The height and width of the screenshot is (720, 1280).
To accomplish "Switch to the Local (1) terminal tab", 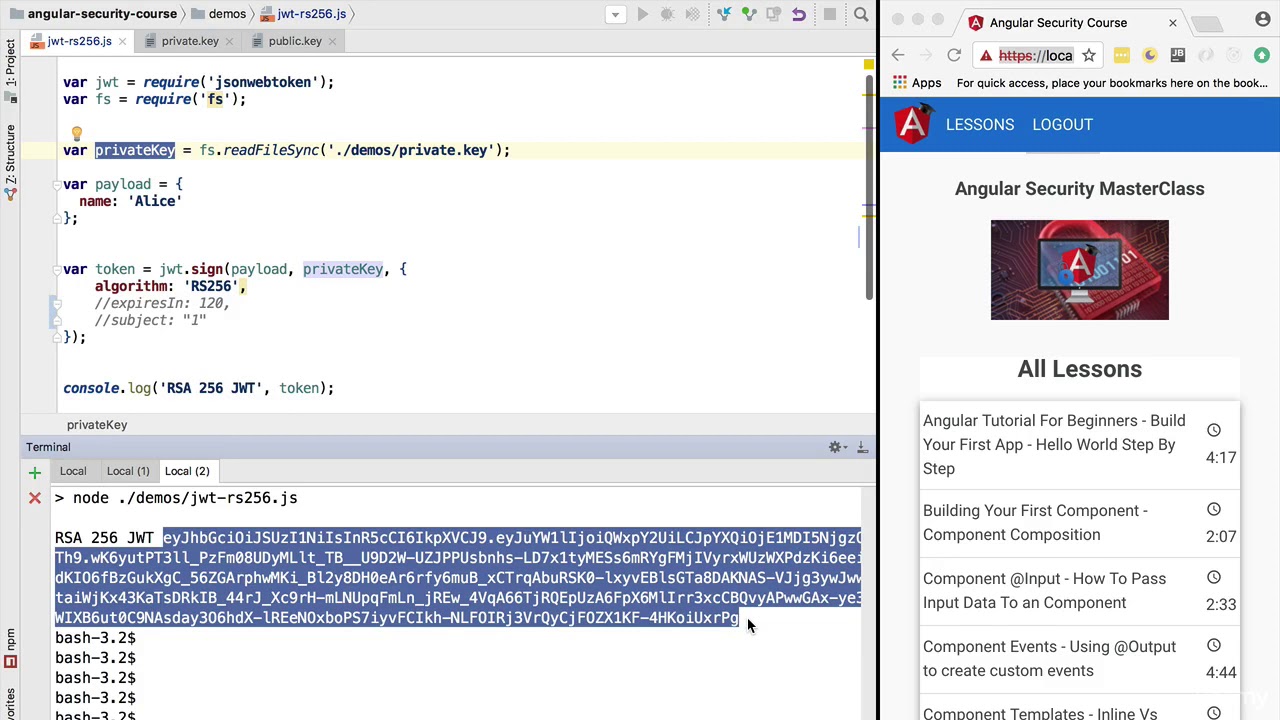I will [128, 471].
